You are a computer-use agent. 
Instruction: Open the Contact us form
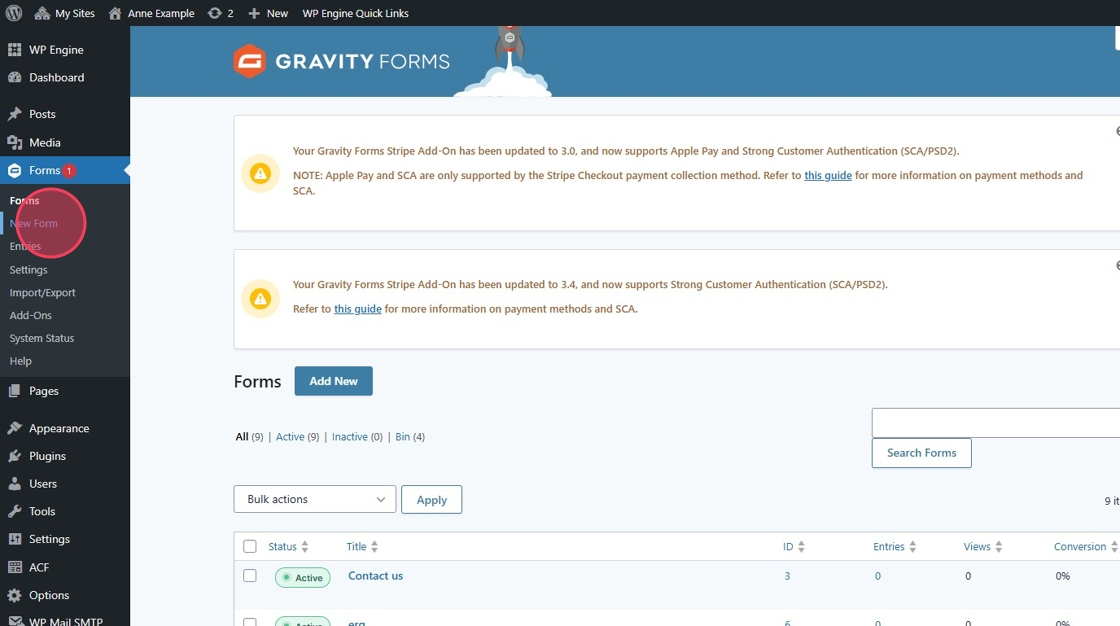[x=376, y=576]
